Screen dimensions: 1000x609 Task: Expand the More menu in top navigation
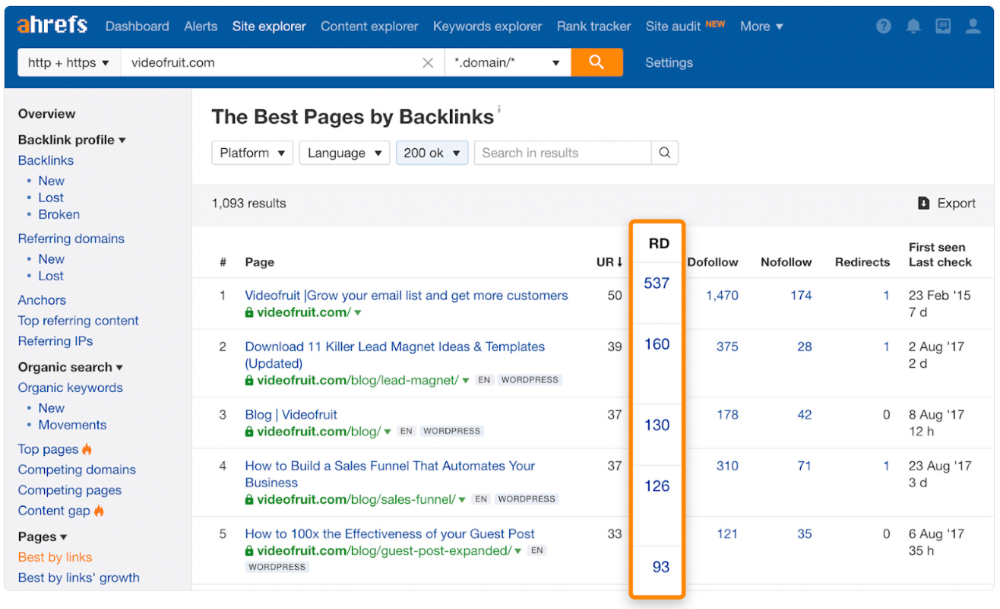[761, 26]
